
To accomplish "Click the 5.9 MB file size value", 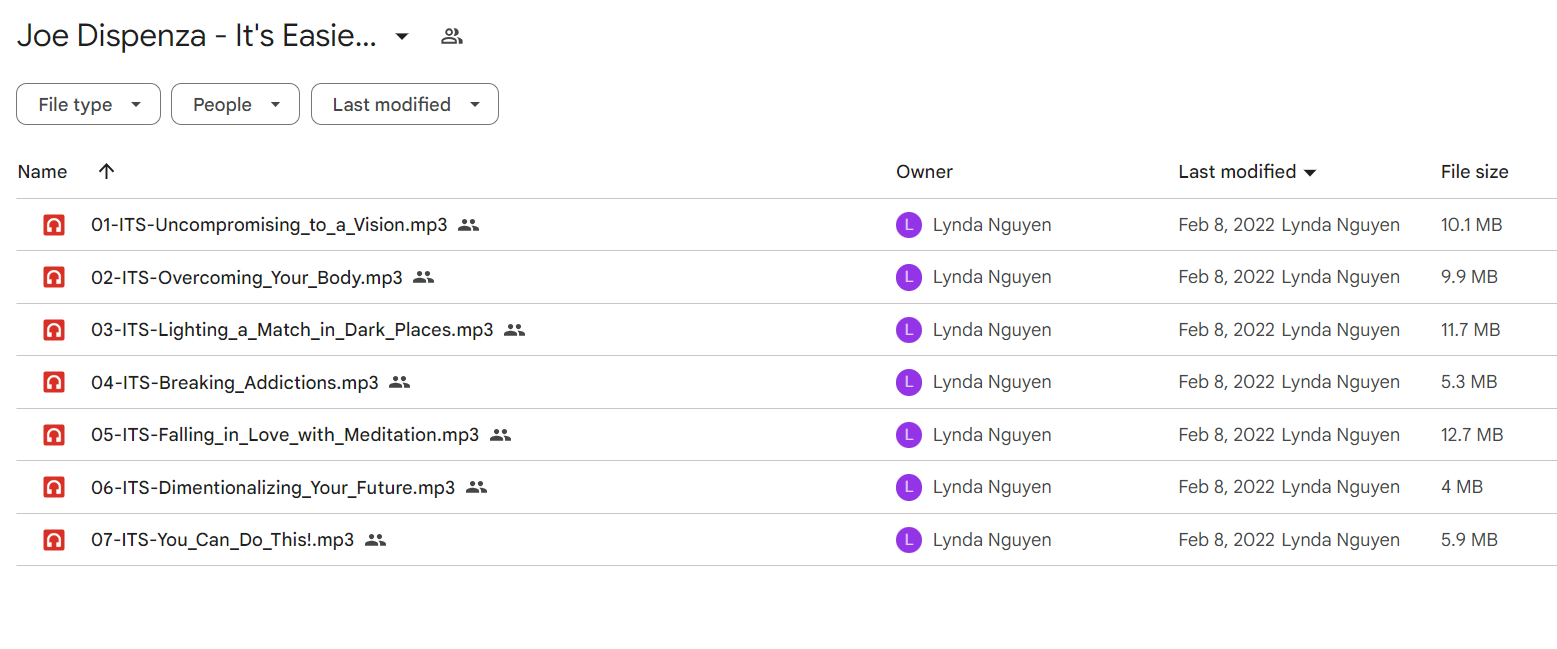I will (x=1469, y=540).
